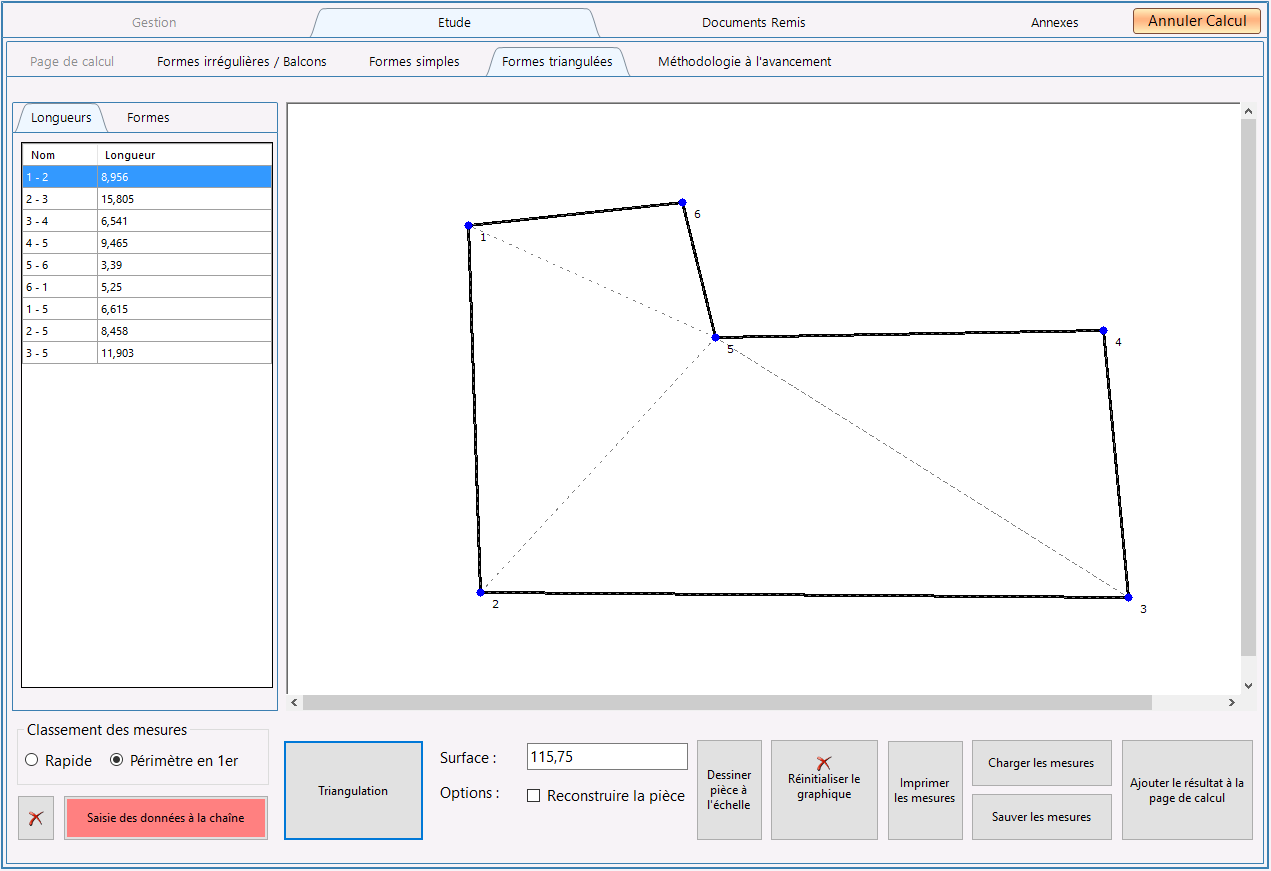Click Réinitialiser le graphique button
Screen dimensions: 1271x871
coord(824,789)
